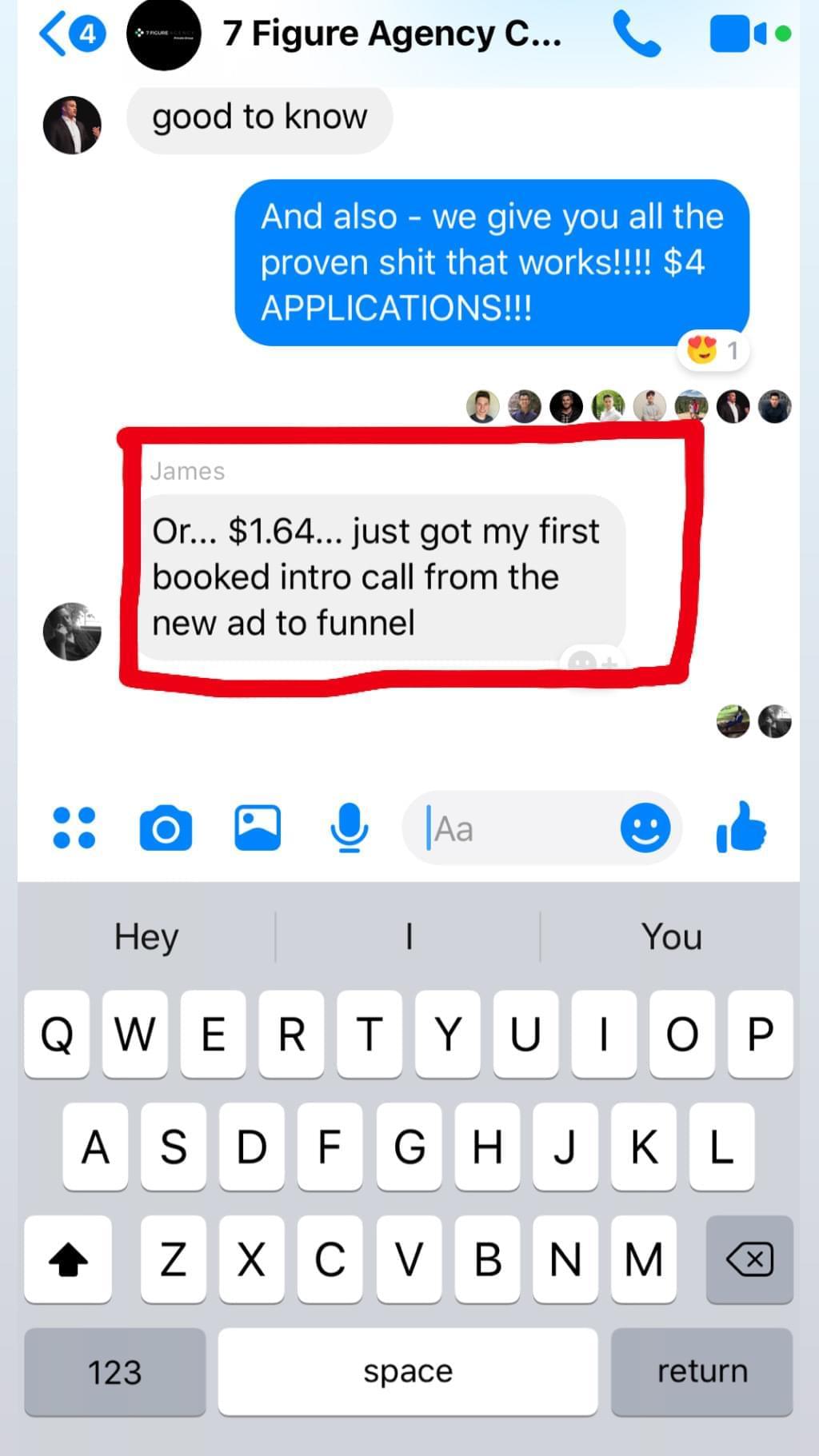The height and width of the screenshot is (1456, 819).
Task: Open the emoji picker in the text field
Action: point(645,828)
